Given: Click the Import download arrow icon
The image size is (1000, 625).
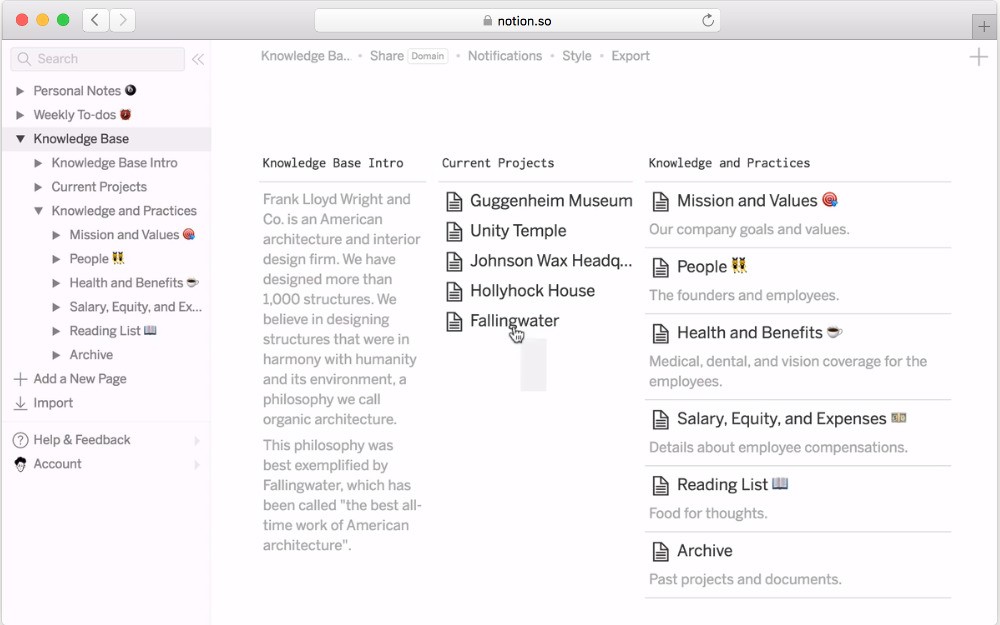Looking at the screenshot, I should click(20, 403).
